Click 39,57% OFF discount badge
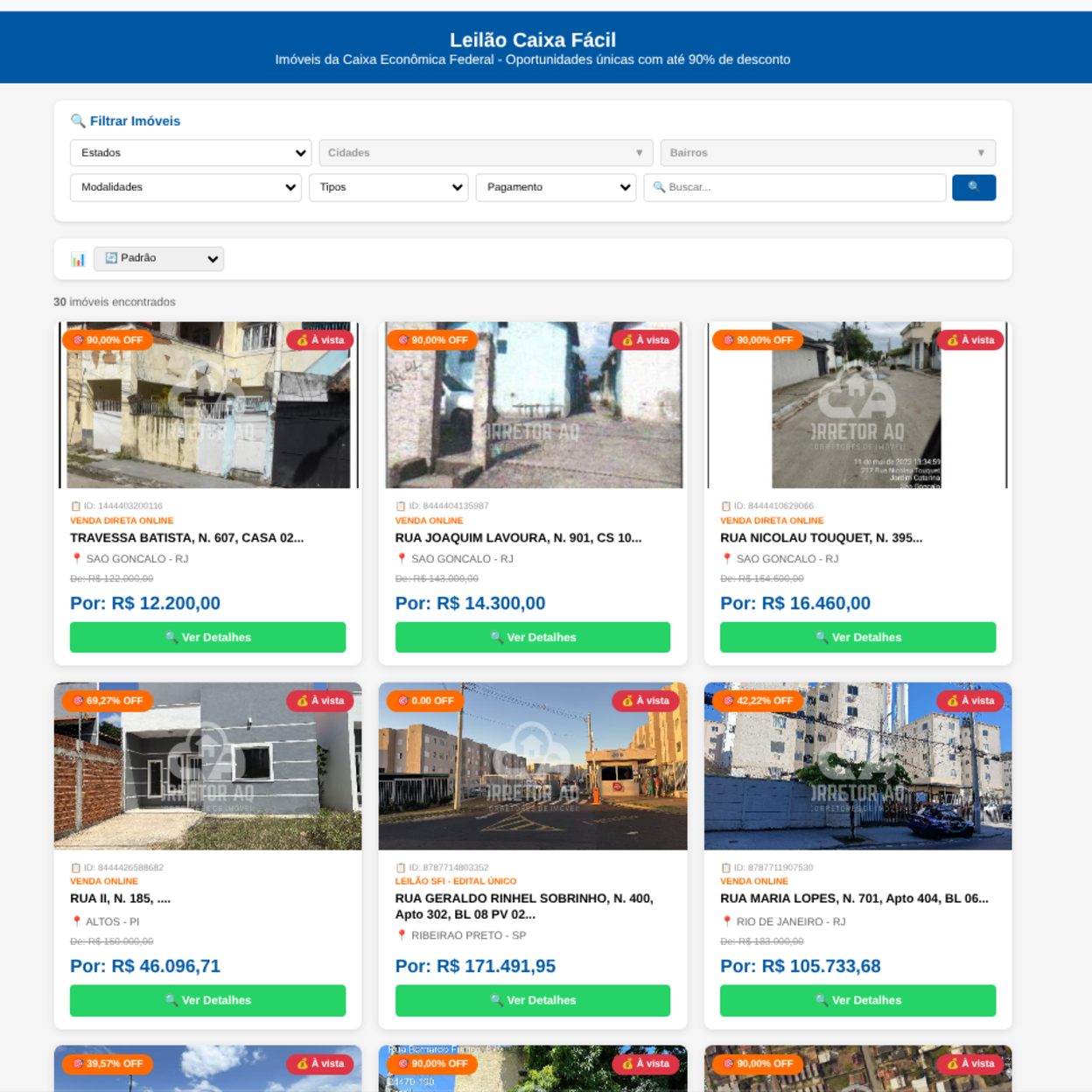This screenshot has width=1092, height=1092. tap(108, 1064)
